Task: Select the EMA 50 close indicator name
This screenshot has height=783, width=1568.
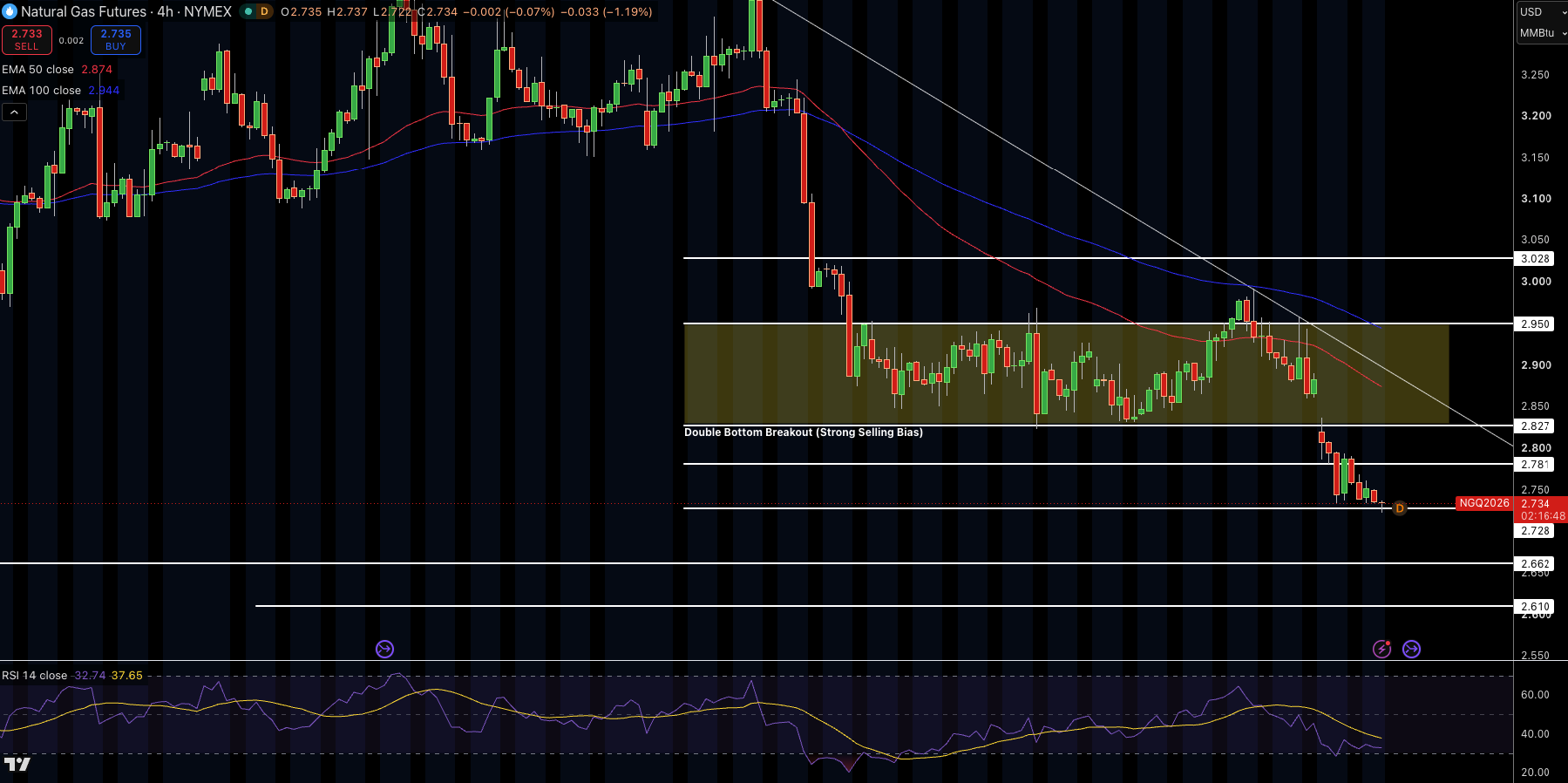Action: click(x=37, y=70)
